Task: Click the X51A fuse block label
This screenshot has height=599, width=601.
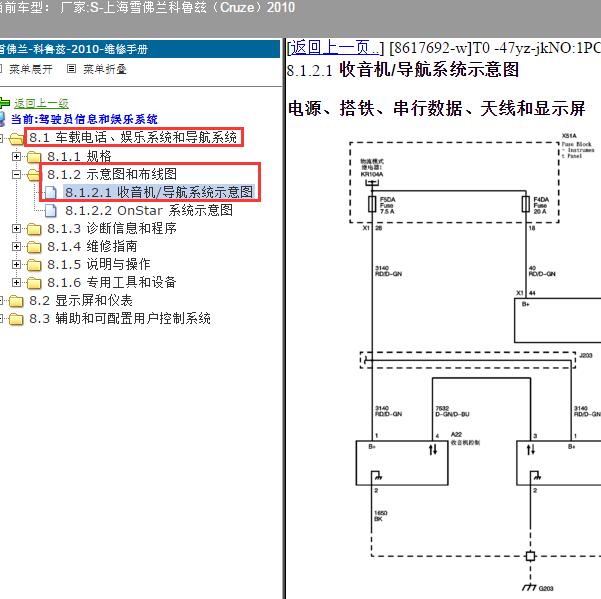Action: point(569,136)
